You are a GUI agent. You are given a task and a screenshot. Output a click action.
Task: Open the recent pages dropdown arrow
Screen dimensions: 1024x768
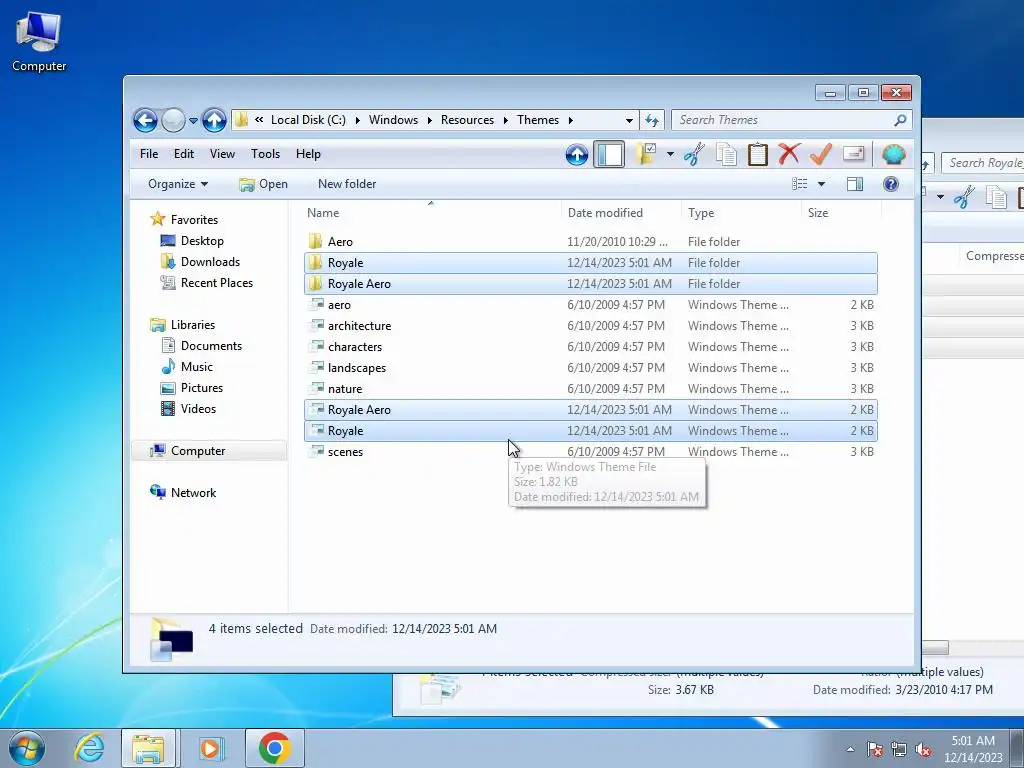click(x=193, y=121)
